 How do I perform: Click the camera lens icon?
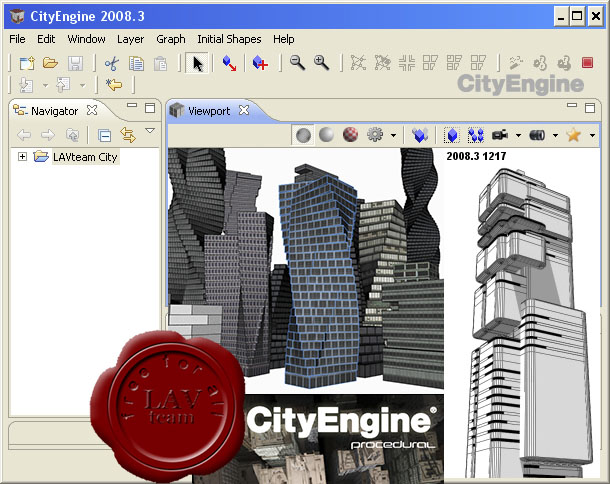(x=537, y=135)
